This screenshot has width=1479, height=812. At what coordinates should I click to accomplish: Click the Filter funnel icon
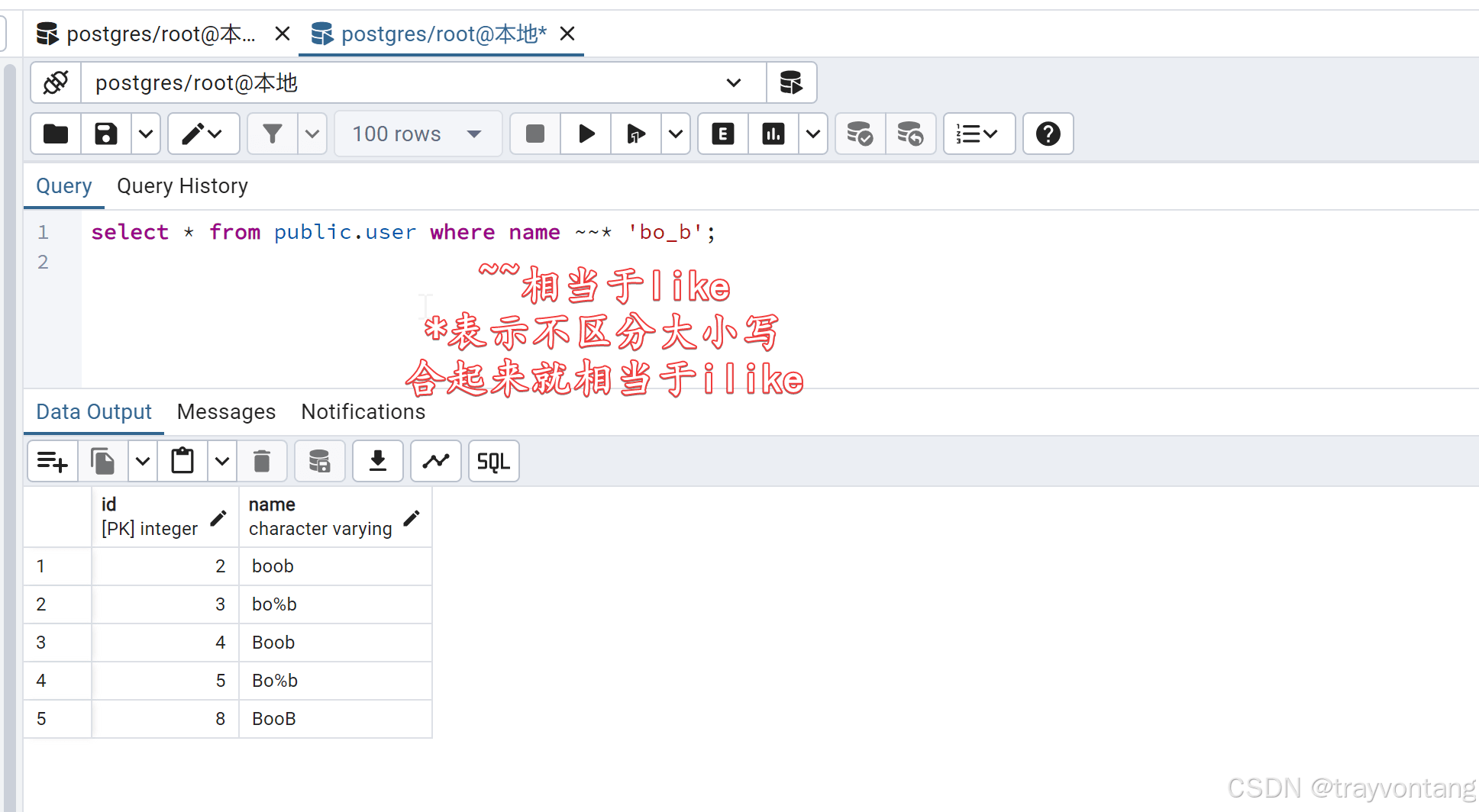273,134
